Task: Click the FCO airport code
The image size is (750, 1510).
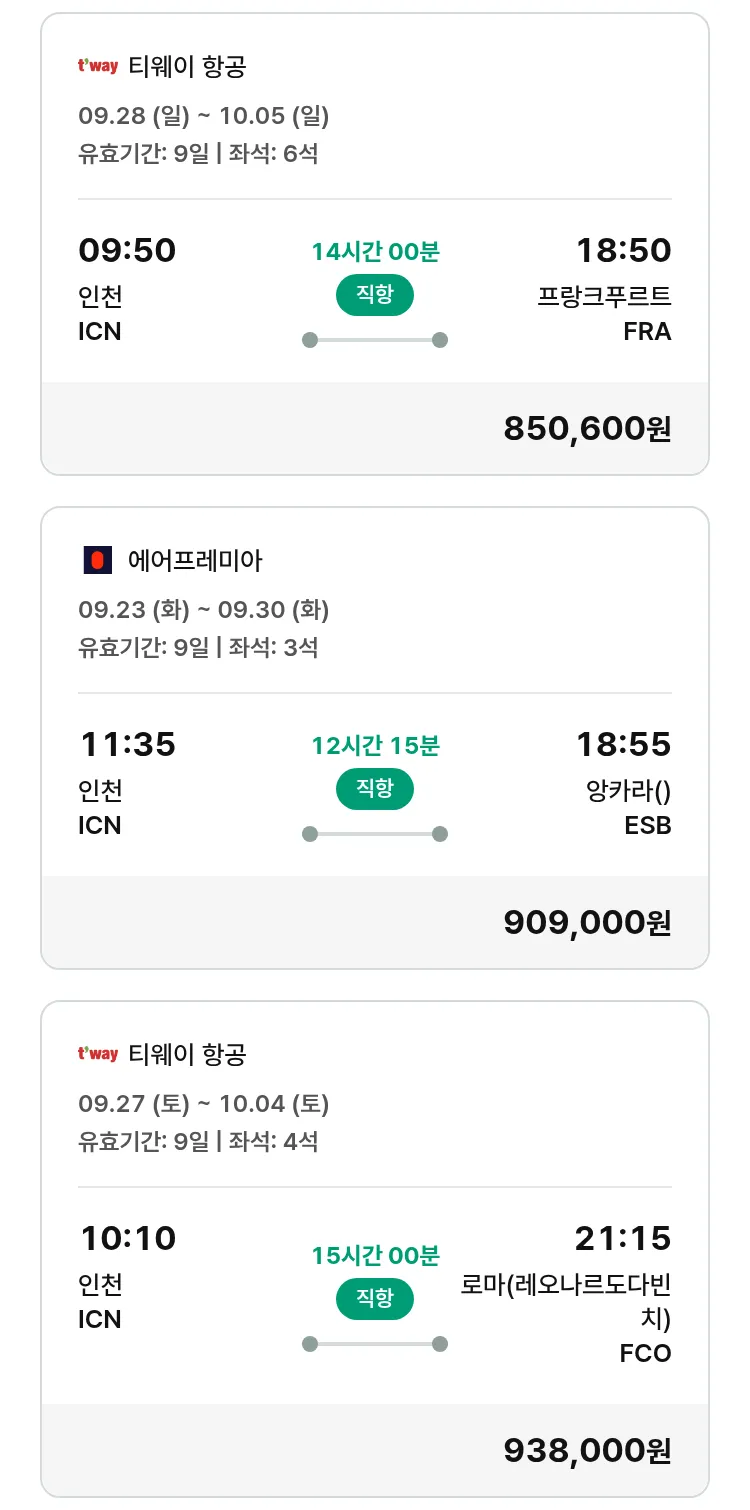Action: pyautogui.click(x=645, y=1354)
